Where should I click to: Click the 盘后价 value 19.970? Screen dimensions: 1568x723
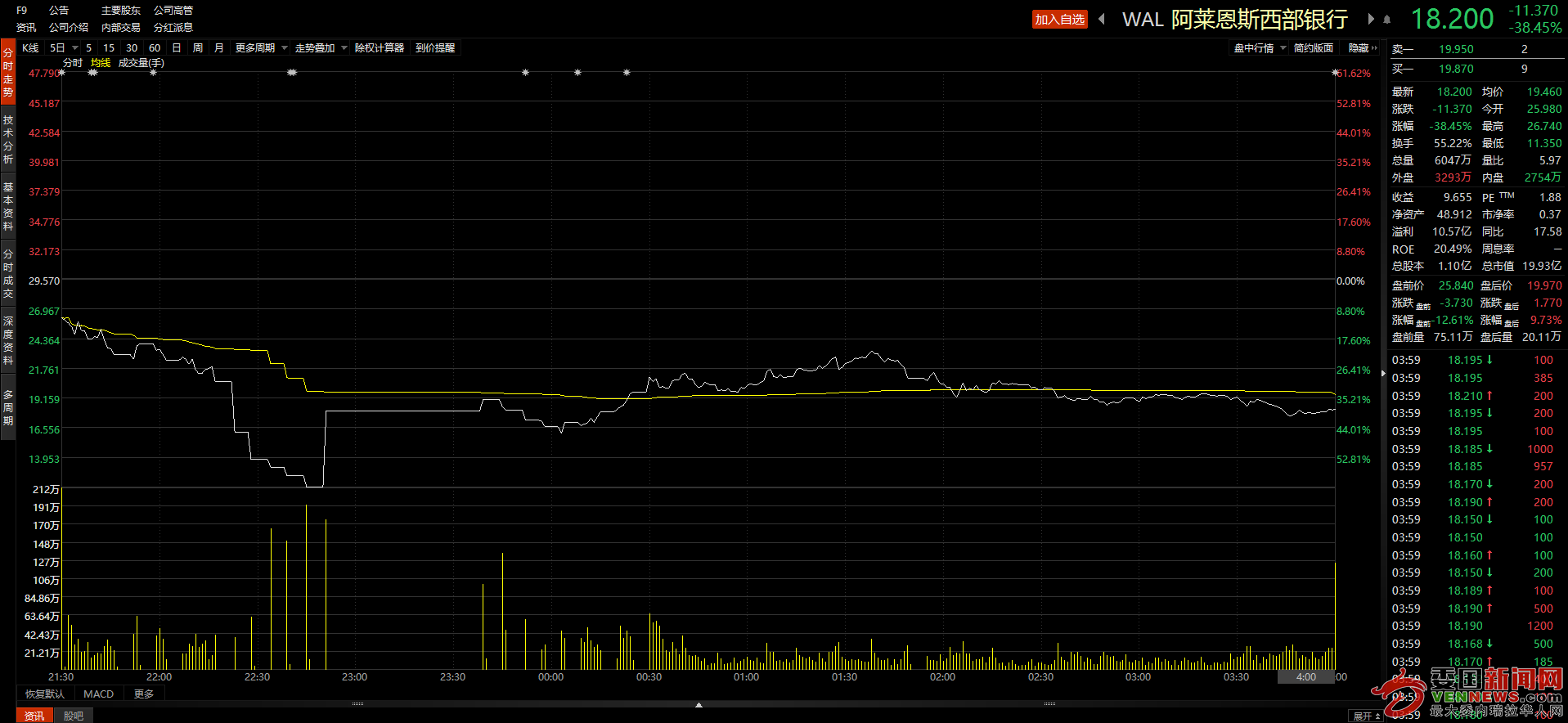pos(1544,285)
